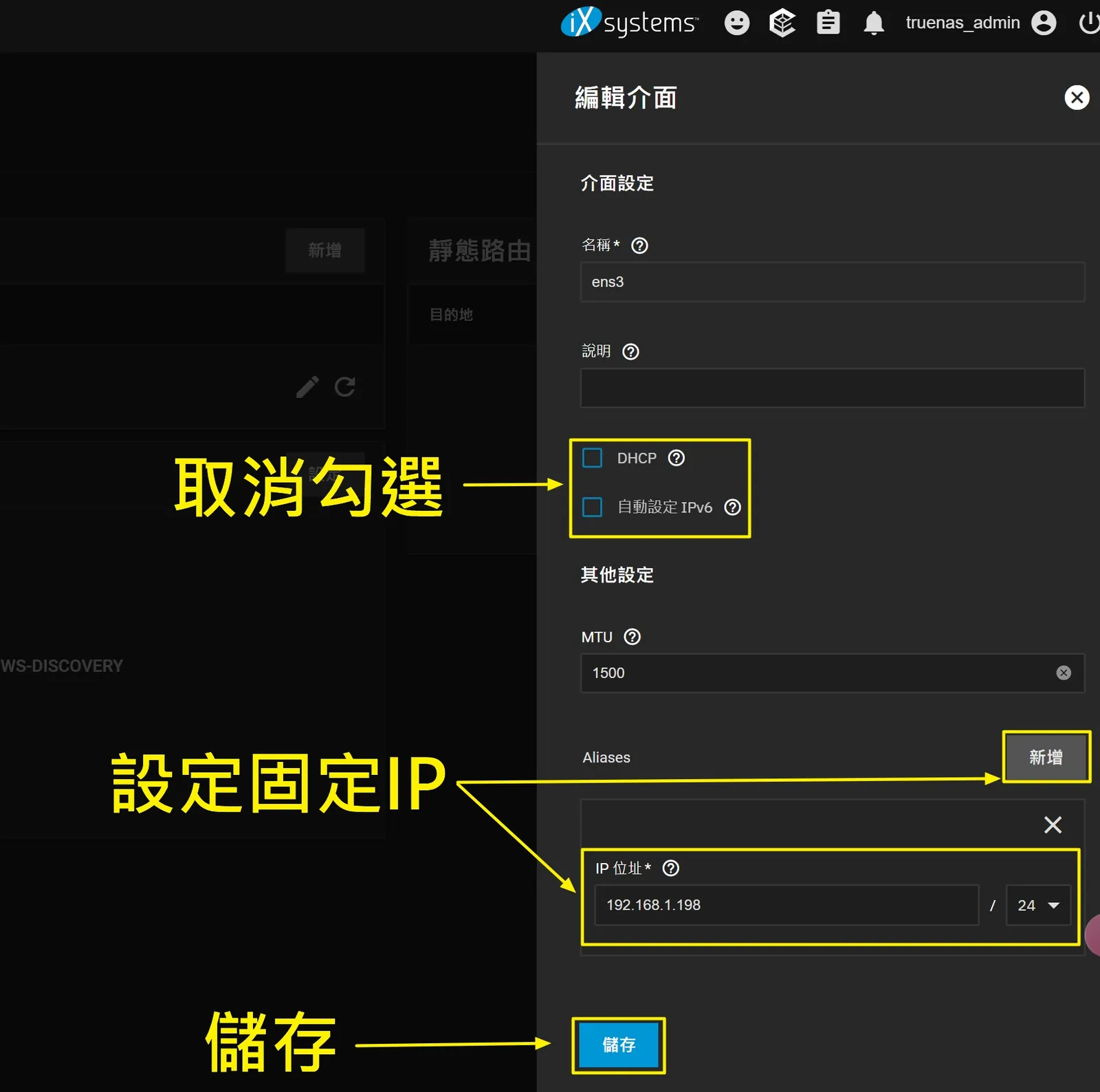
Task: Click the blue 儲存 button
Action: tap(619, 1045)
